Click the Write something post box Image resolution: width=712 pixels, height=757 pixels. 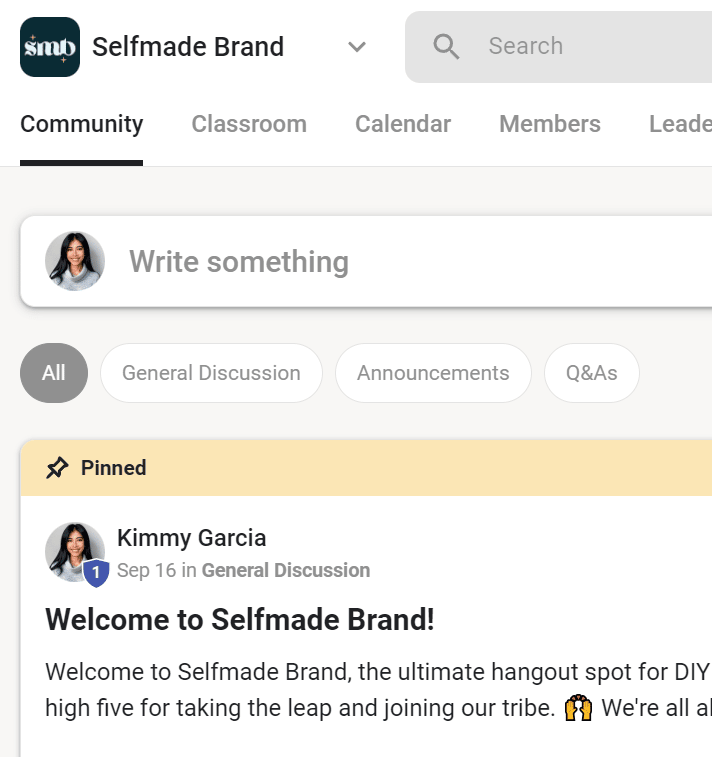click(x=366, y=261)
